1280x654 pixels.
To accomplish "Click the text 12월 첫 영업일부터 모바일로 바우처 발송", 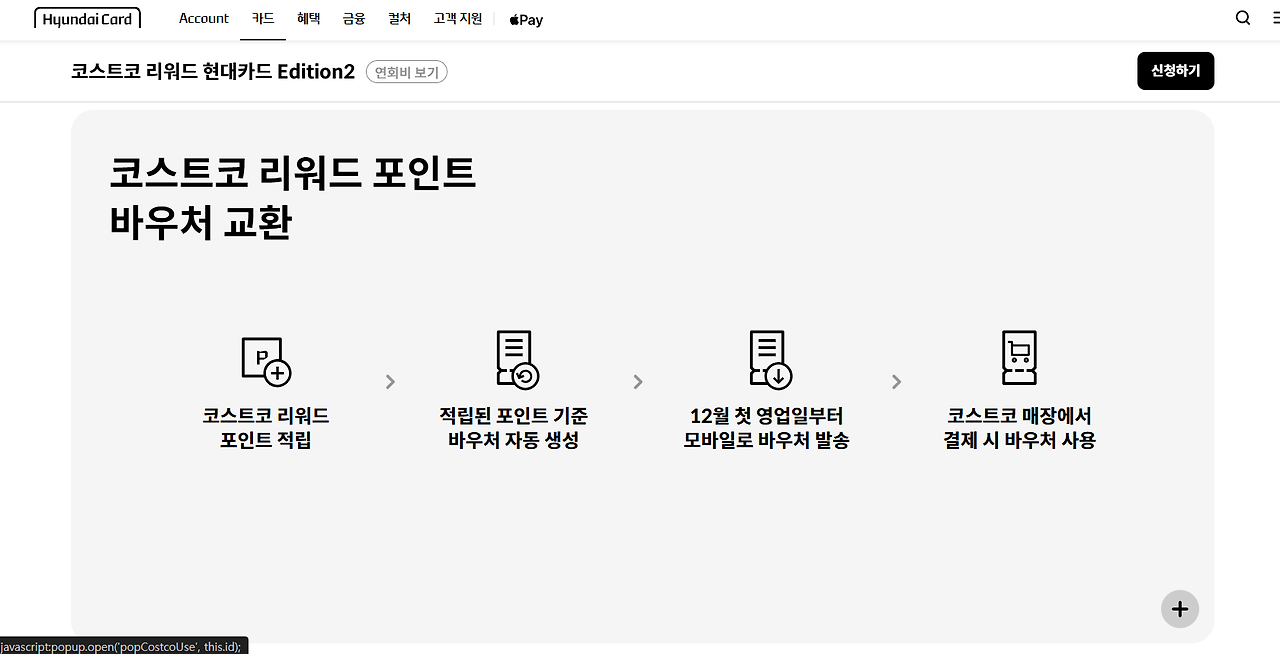I will tap(767, 427).
